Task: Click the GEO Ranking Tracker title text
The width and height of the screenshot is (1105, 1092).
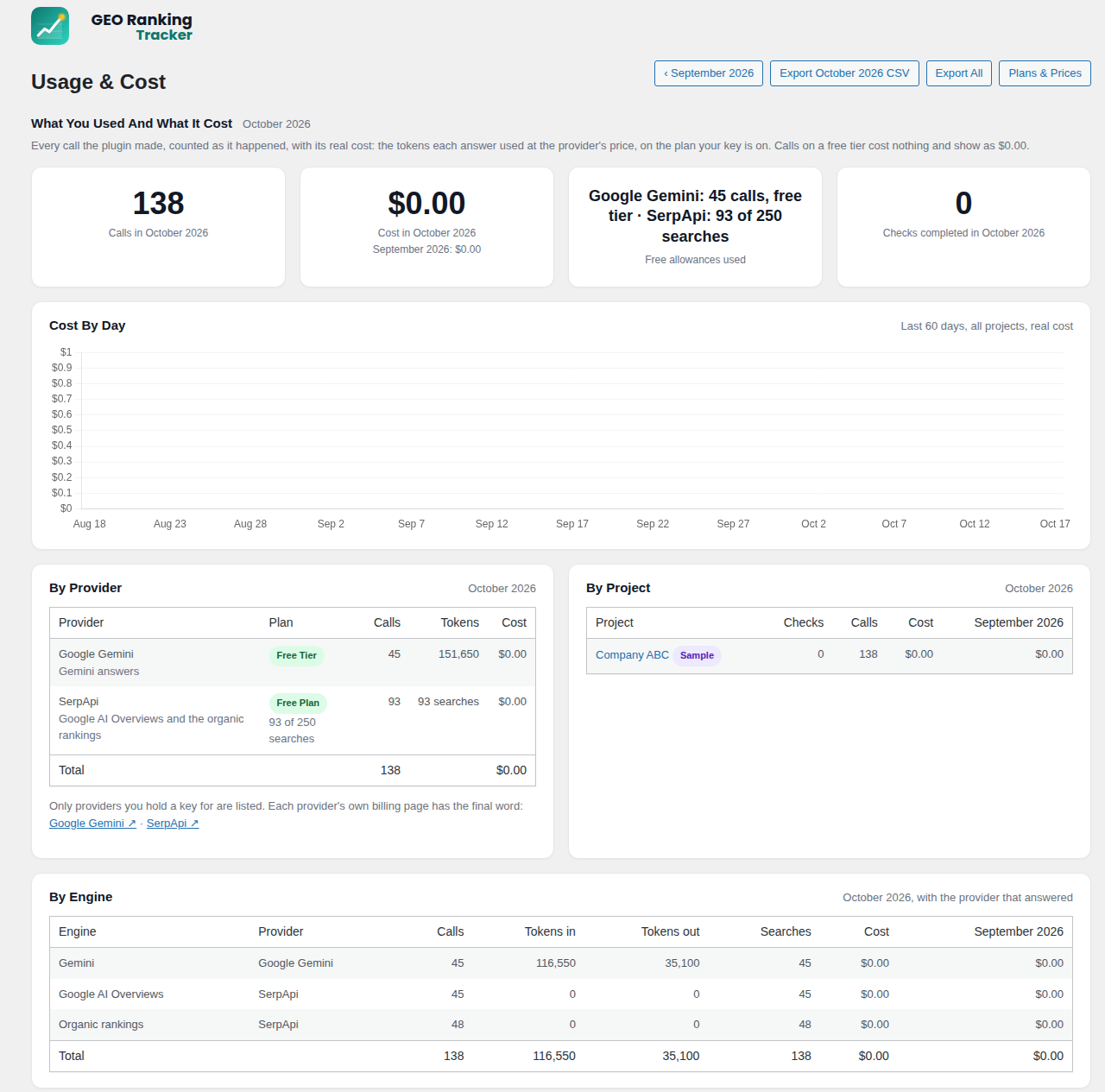Action: [x=142, y=27]
